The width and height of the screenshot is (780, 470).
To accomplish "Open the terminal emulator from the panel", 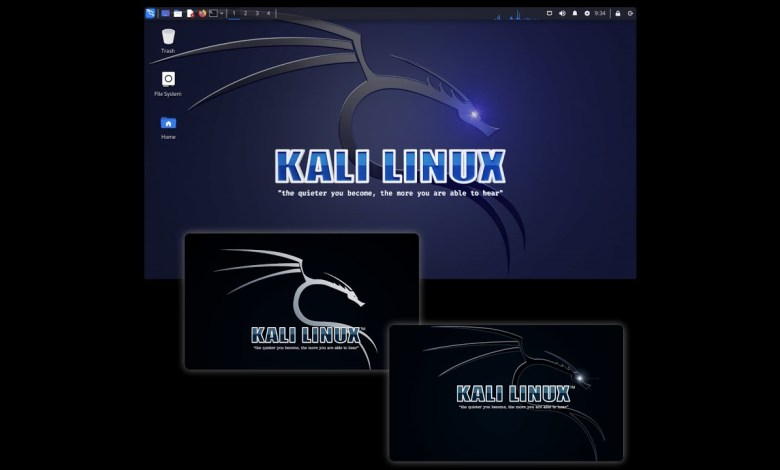I will click(x=213, y=13).
